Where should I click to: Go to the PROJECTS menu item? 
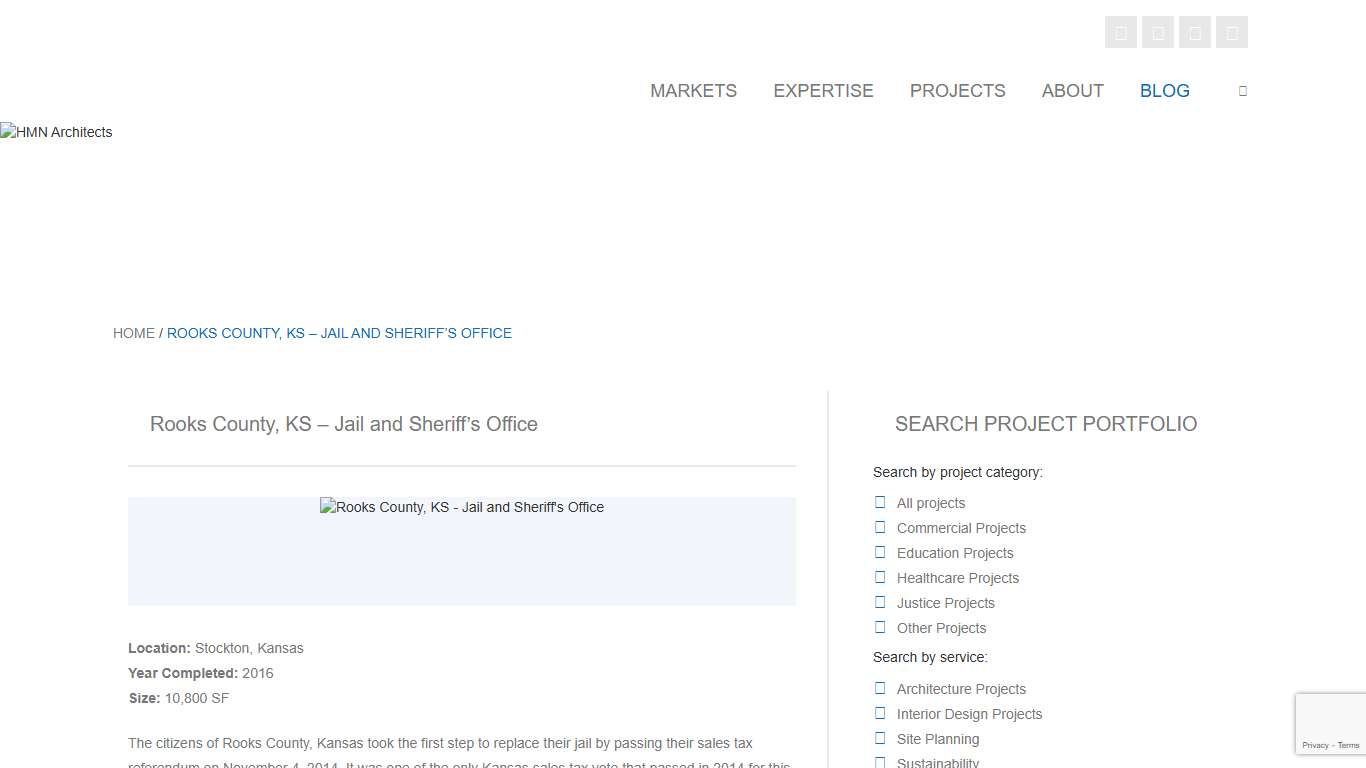point(957,91)
